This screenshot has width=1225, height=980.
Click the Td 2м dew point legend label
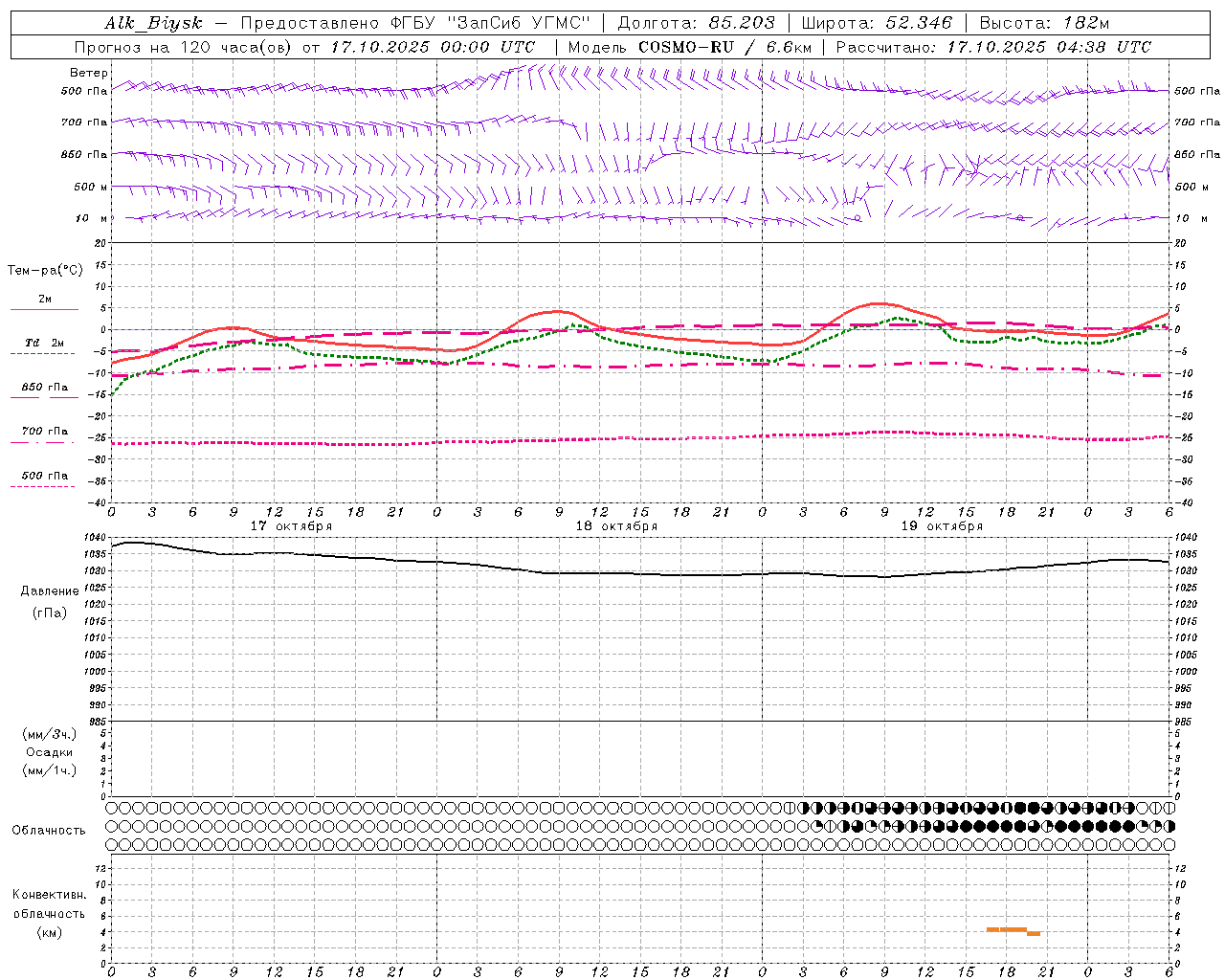(45, 343)
